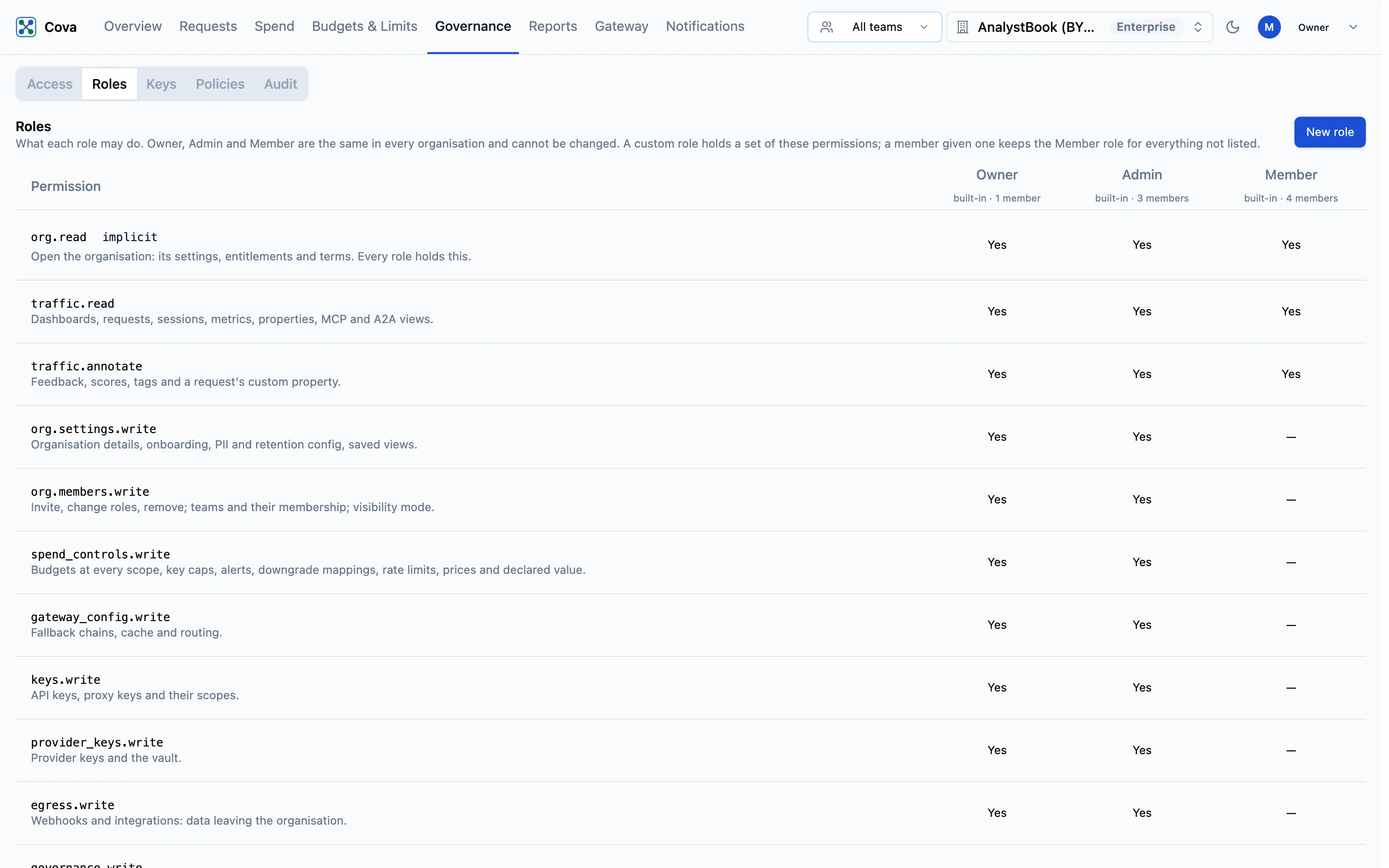This screenshot has width=1389, height=868.
Task: Open the Spend nav item
Action: (x=274, y=27)
